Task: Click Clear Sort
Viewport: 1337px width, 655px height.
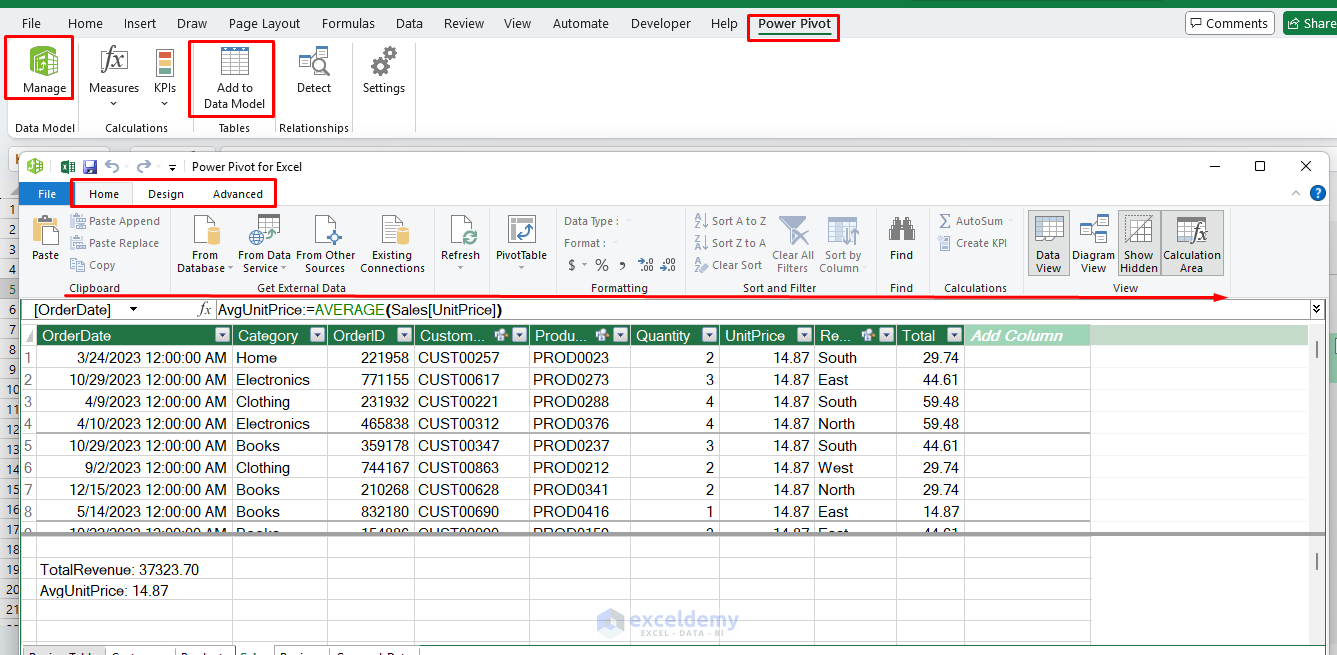Action: 728,265
